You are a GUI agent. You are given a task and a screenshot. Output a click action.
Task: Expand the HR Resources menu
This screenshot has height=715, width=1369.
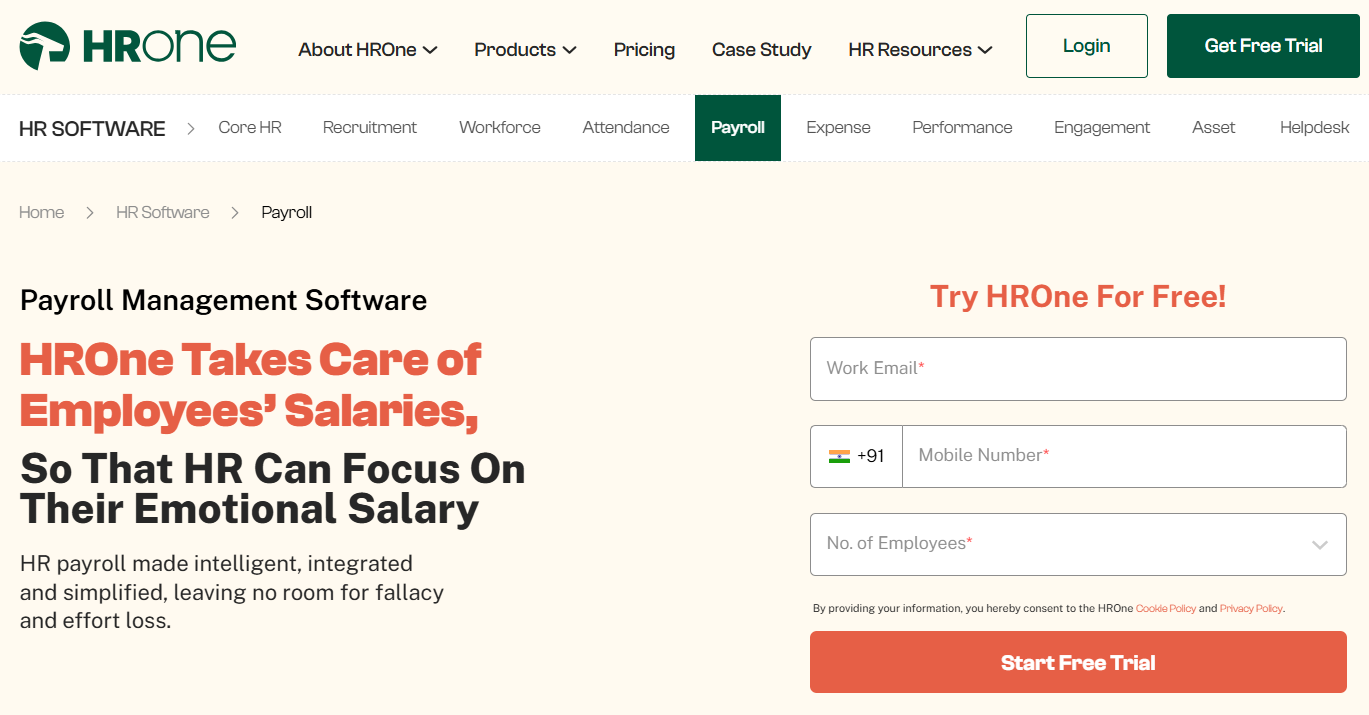click(918, 49)
